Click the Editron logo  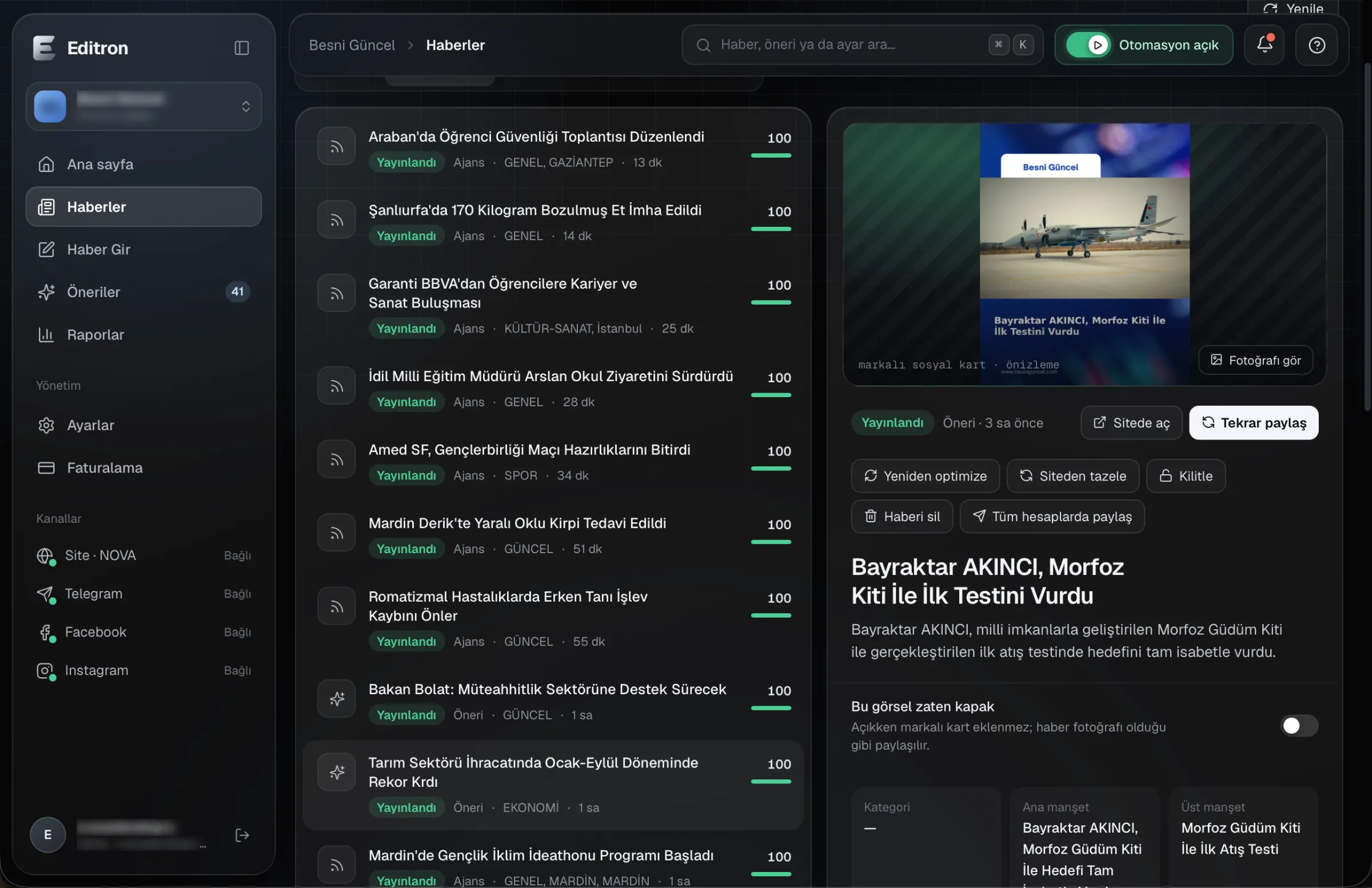(x=43, y=47)
